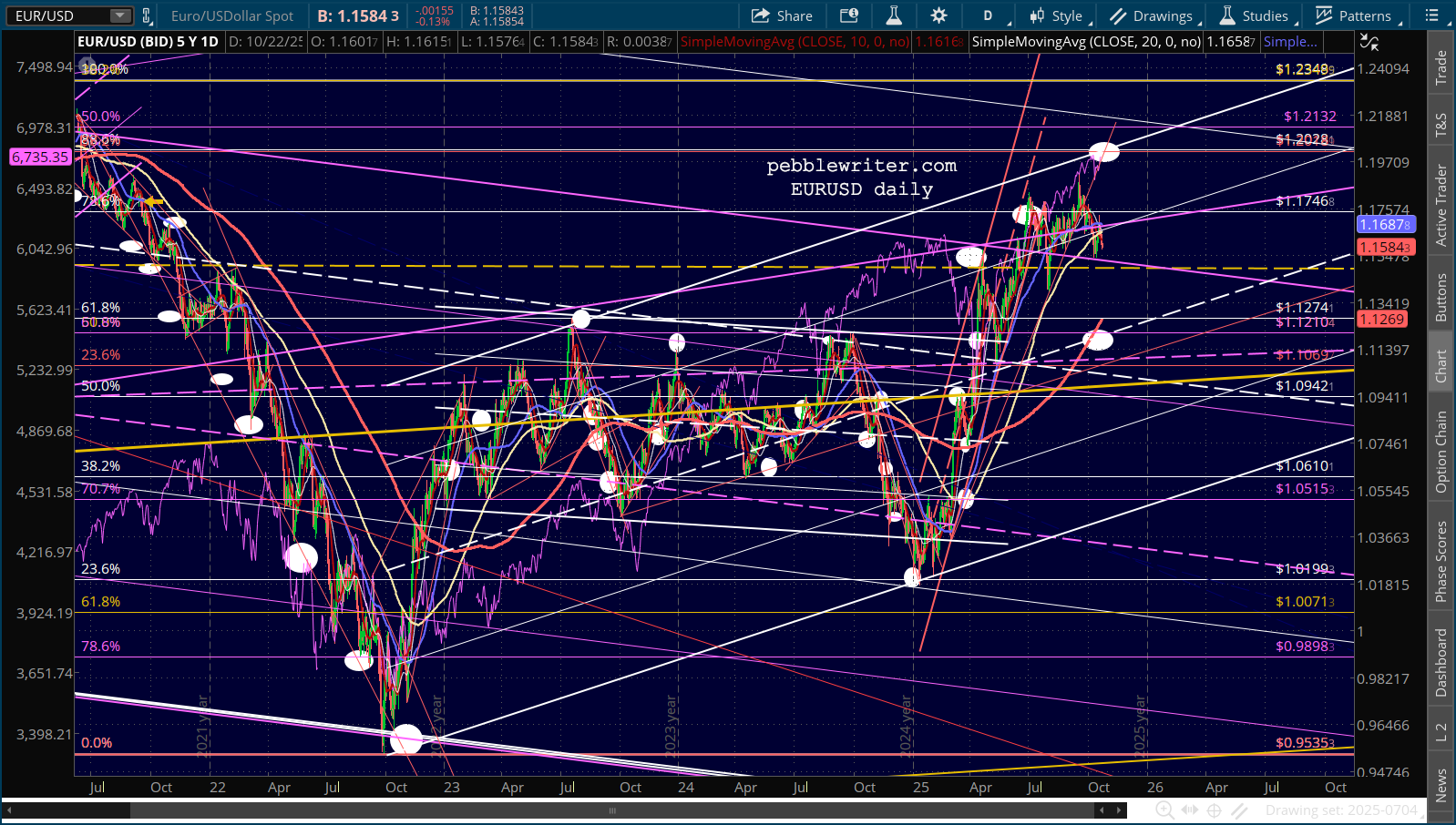The height and width of the screenshot is (825, 1456).
Task: Open the D timeframe dropdown
Action: (x=993, y=15)
